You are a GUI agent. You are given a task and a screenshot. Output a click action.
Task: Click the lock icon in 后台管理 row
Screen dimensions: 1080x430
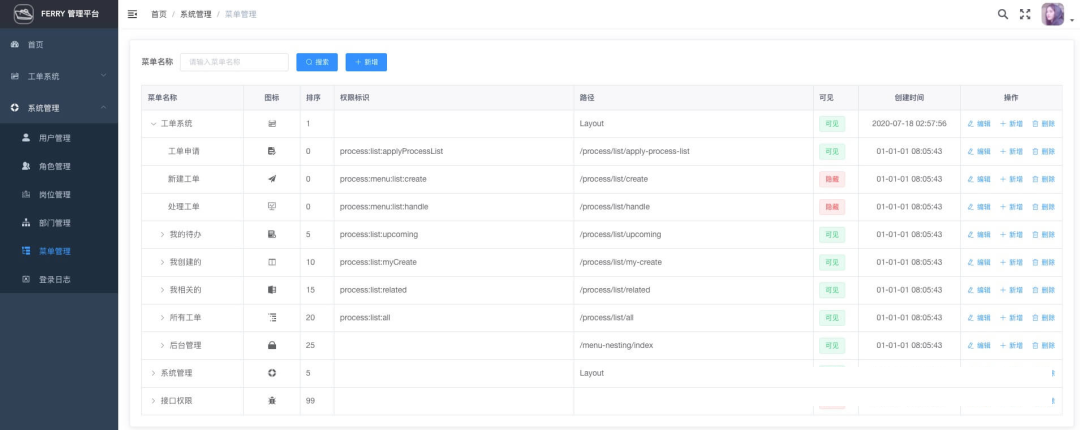[271, 345]
